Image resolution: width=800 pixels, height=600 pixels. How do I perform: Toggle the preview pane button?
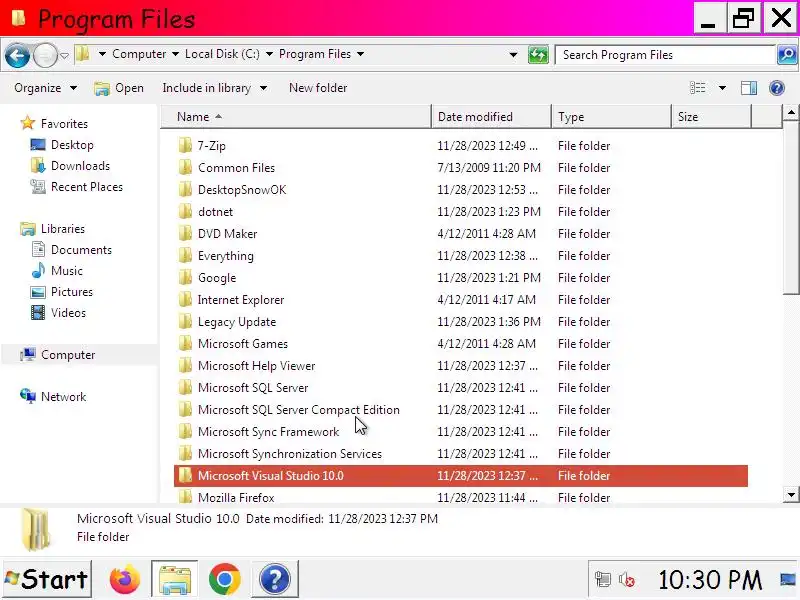pos(748,88)
